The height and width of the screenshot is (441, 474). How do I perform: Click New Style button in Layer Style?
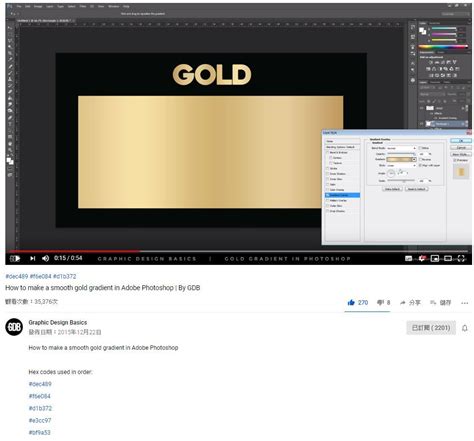461,154
